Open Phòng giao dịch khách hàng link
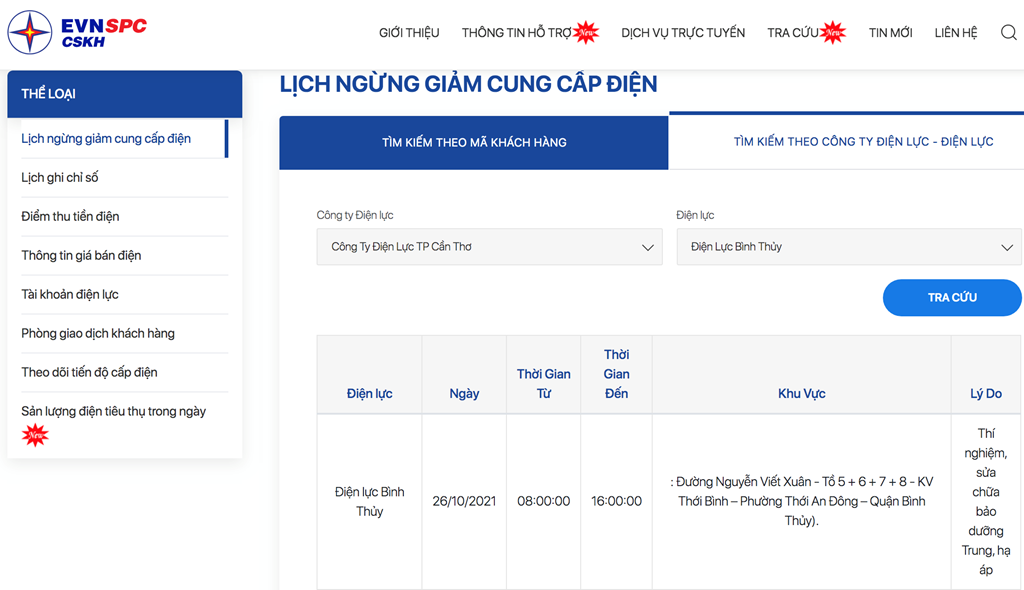Viewport: 1024px width, 590px height. pos(98,333)
